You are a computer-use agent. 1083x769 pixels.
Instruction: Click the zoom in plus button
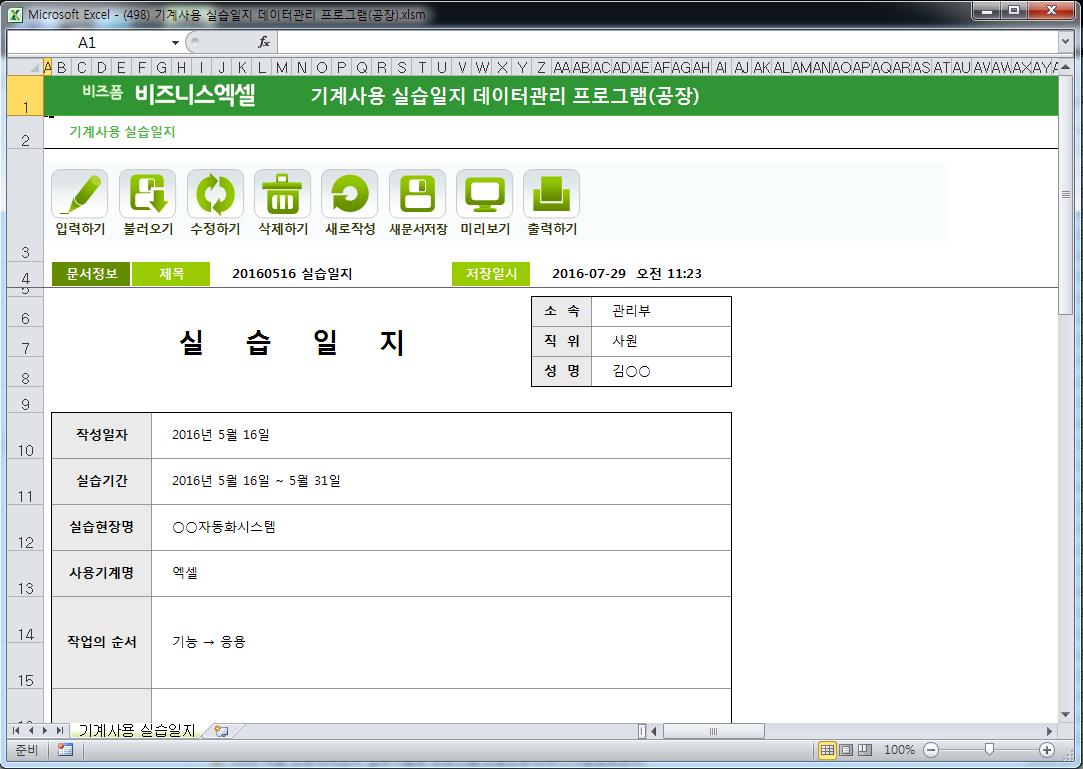(x=1046, y=750)
